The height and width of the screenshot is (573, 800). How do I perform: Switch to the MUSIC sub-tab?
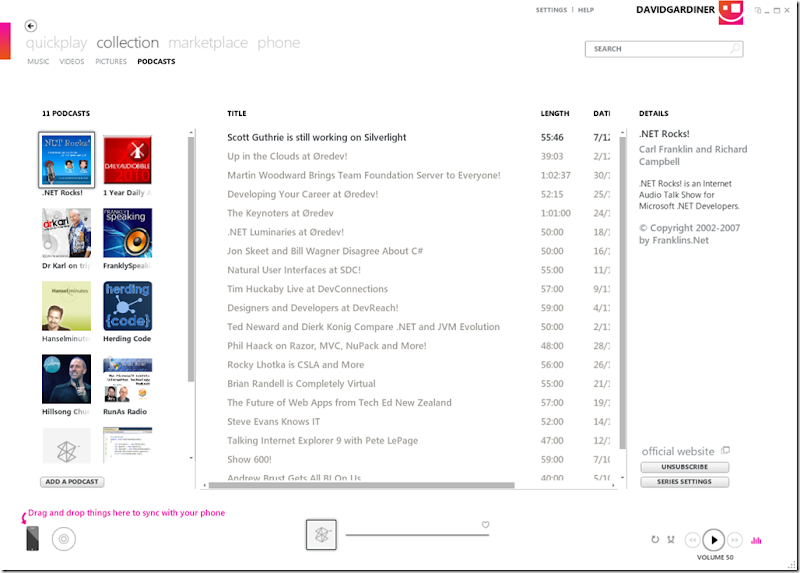click(38, 61)
